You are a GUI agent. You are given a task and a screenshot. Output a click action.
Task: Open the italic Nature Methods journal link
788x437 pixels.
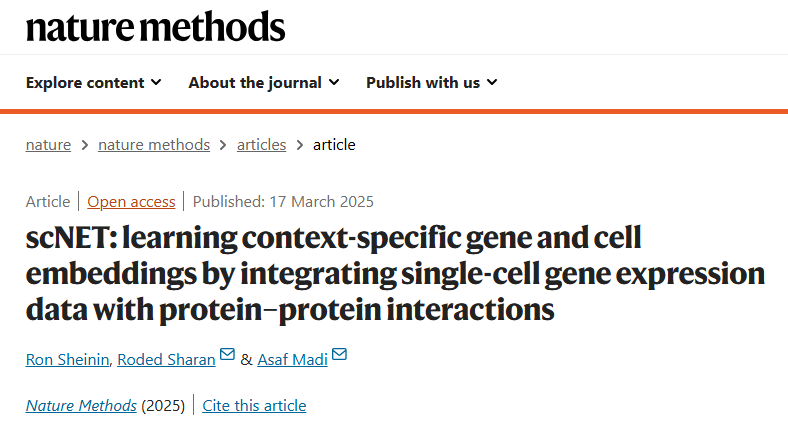click(81, 406)
